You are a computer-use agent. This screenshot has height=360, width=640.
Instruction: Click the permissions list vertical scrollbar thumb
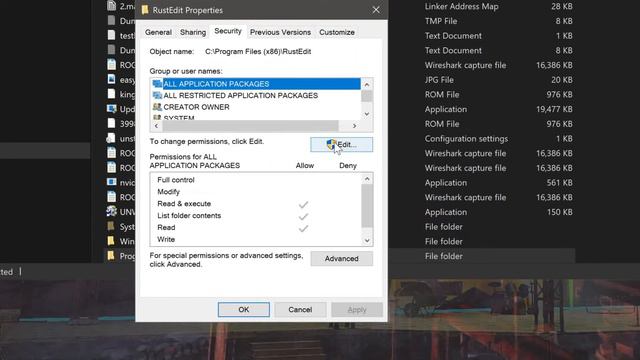click(367, 206)
